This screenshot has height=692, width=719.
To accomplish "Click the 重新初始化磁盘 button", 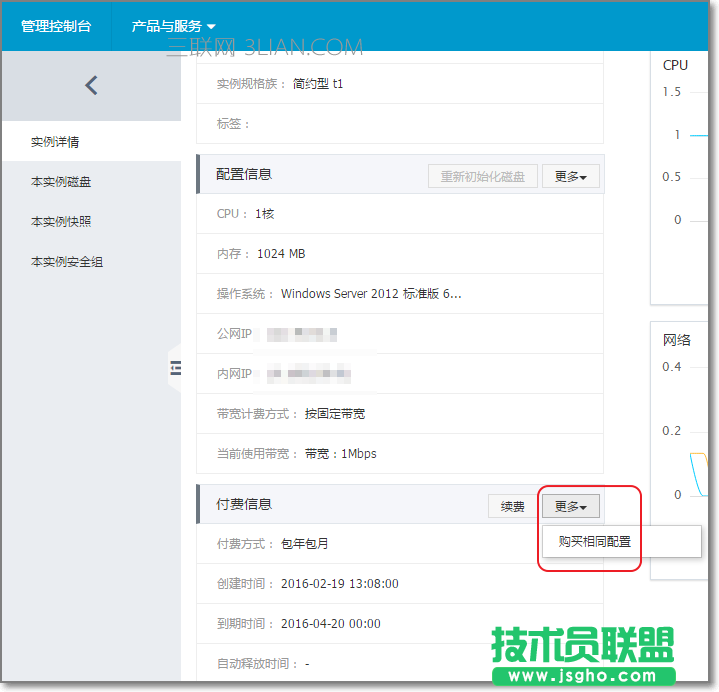I will (x=483, y=176).
